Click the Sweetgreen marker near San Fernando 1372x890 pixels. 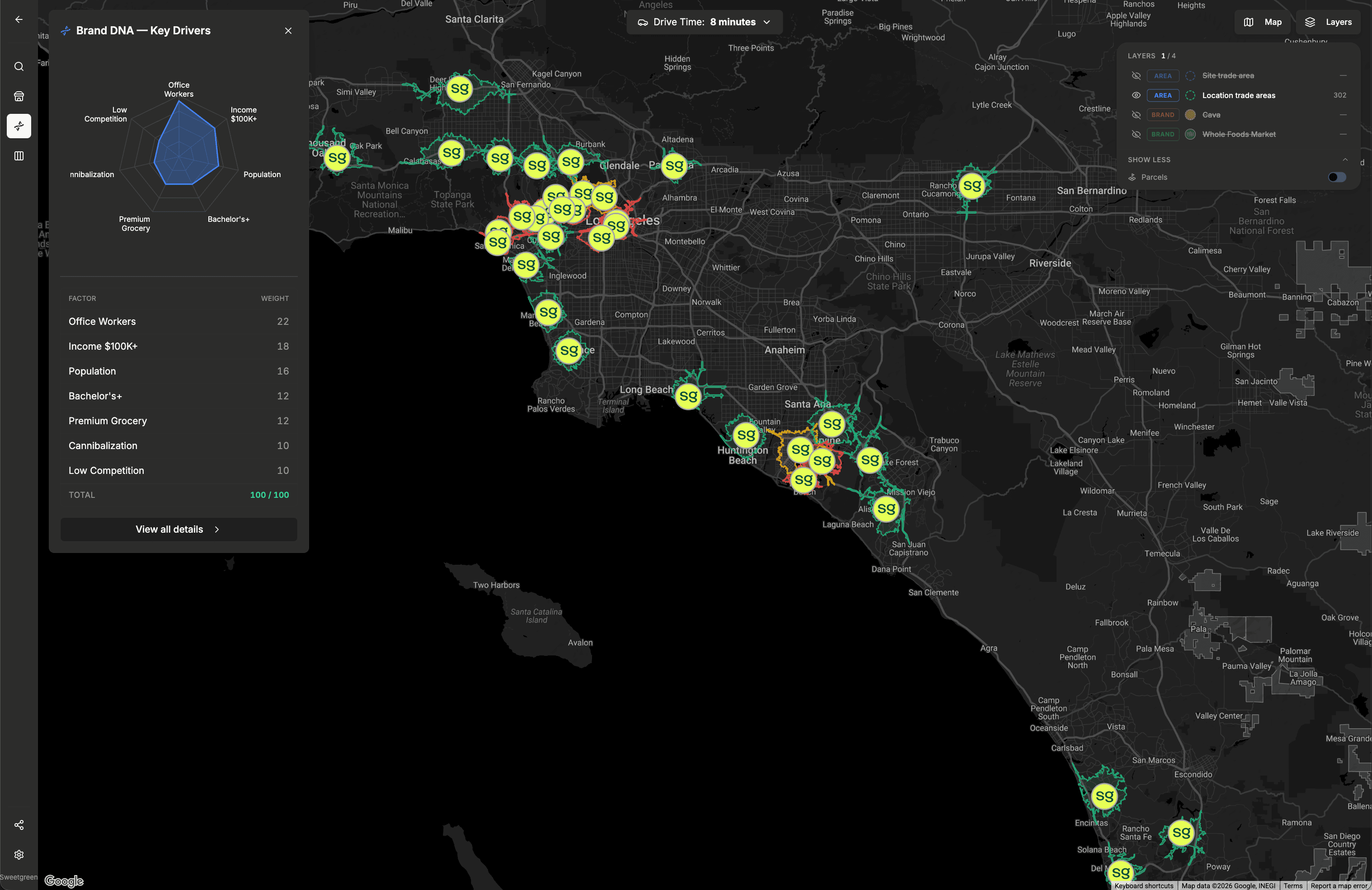[x=460, y=89]
